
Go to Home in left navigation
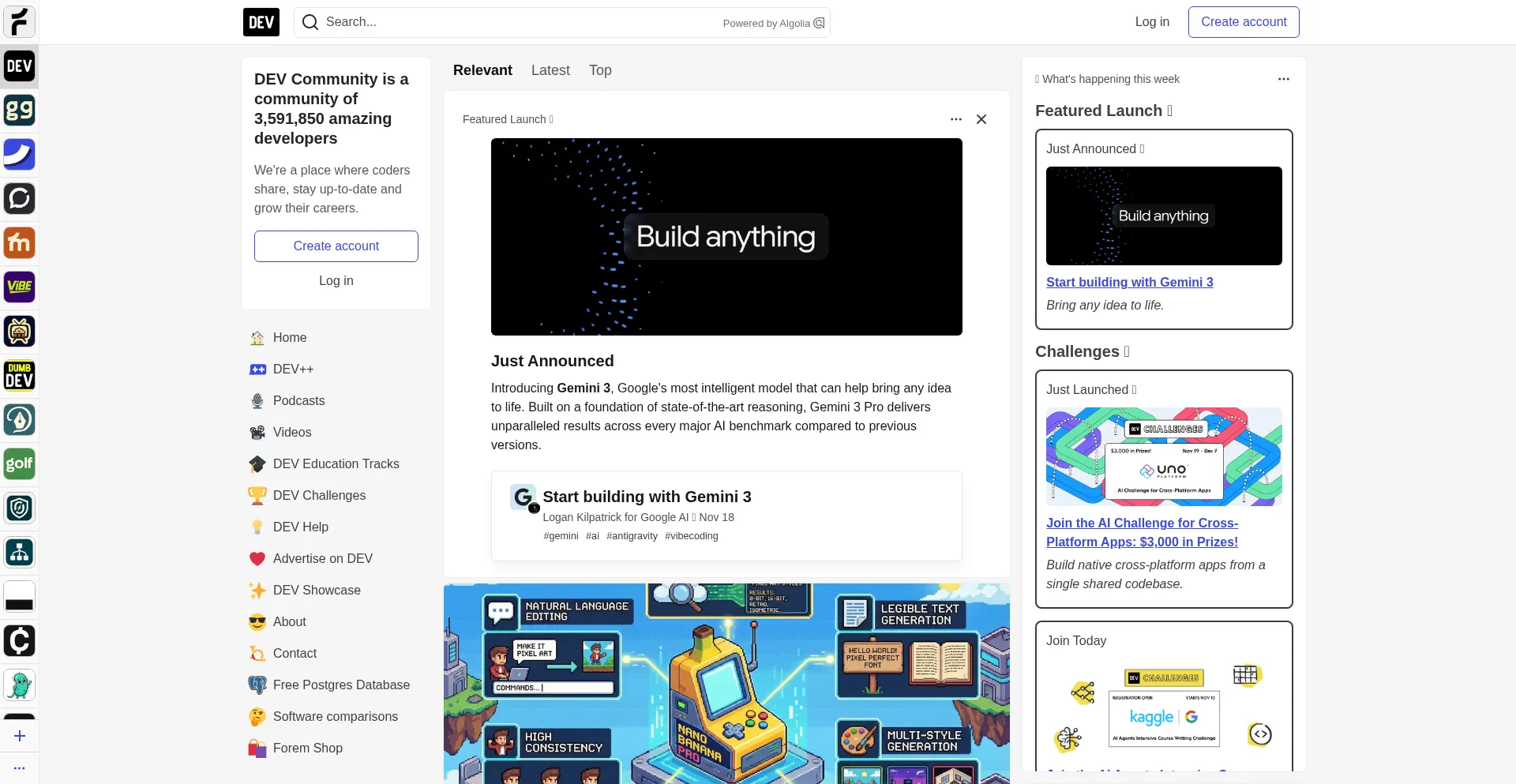[336, 338]
